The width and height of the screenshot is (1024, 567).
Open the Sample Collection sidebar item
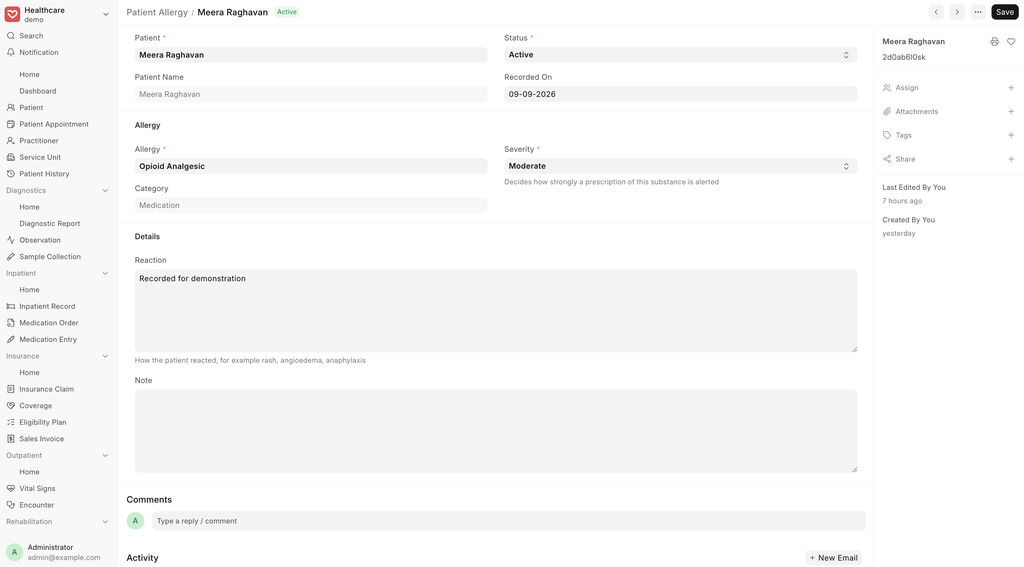click(x=50, y=257)
